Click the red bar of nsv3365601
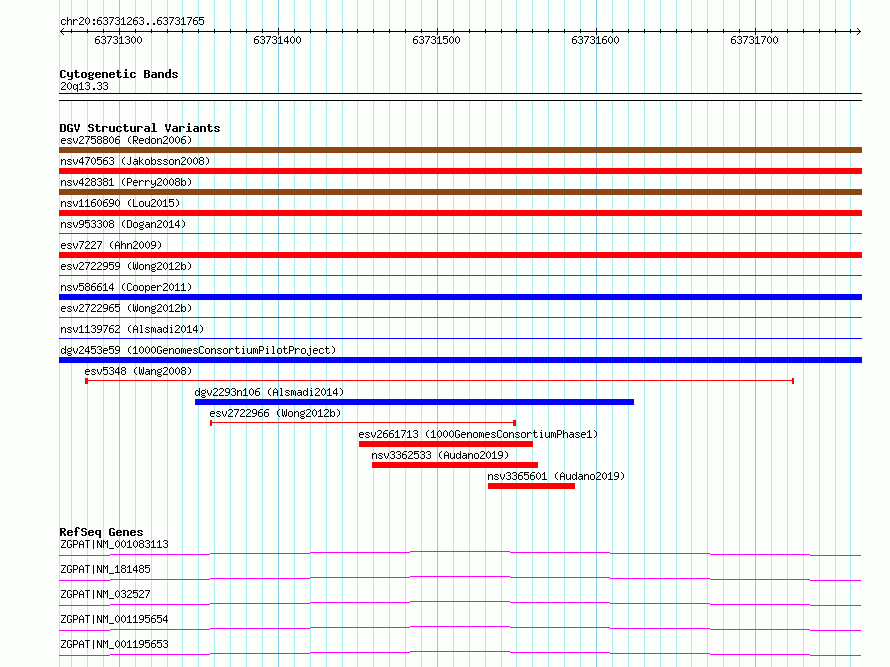The height and width of the screenshot is (667, 890). (x=531, y=486)
